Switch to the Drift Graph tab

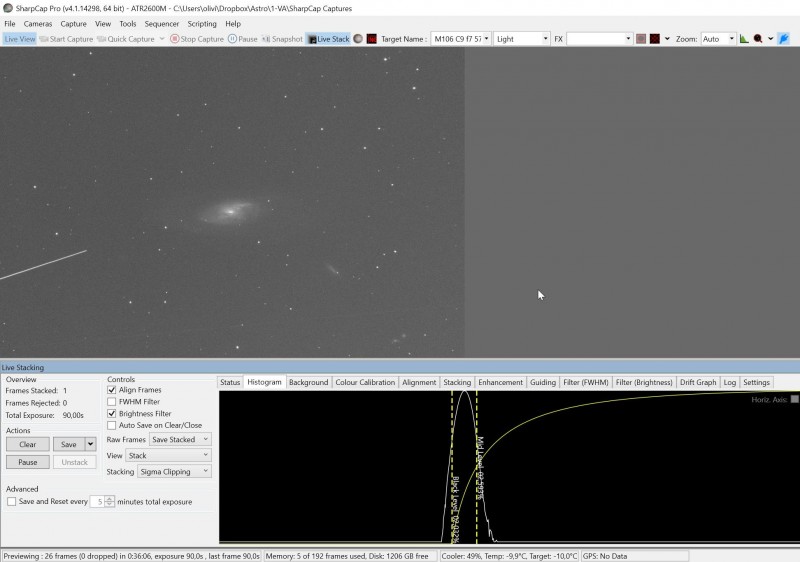698,382
